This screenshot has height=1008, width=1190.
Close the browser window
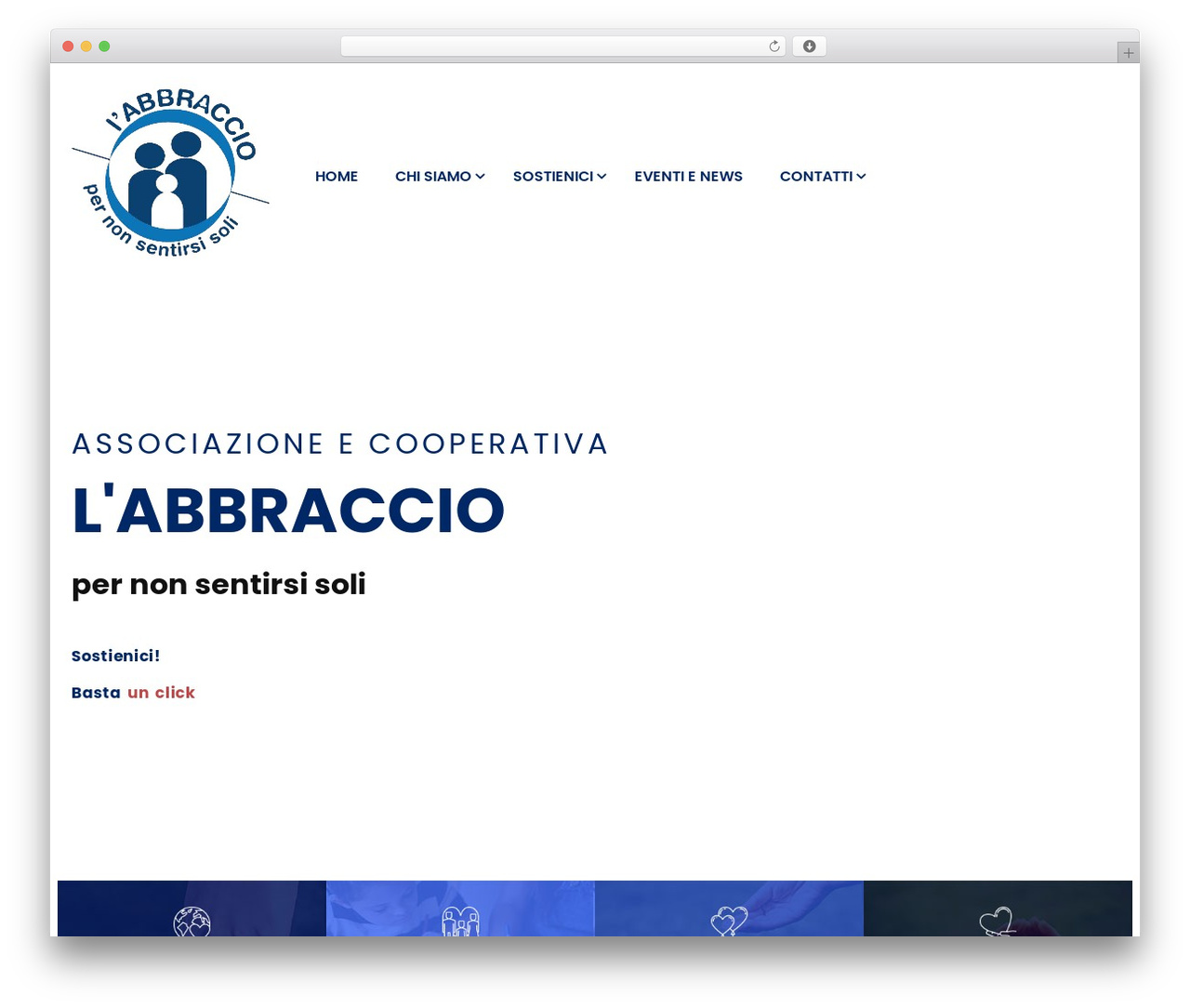click(68, 46)
